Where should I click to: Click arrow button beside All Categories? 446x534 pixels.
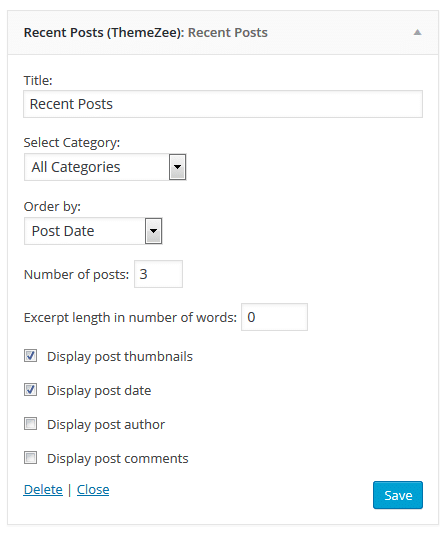tap(177, 167)
